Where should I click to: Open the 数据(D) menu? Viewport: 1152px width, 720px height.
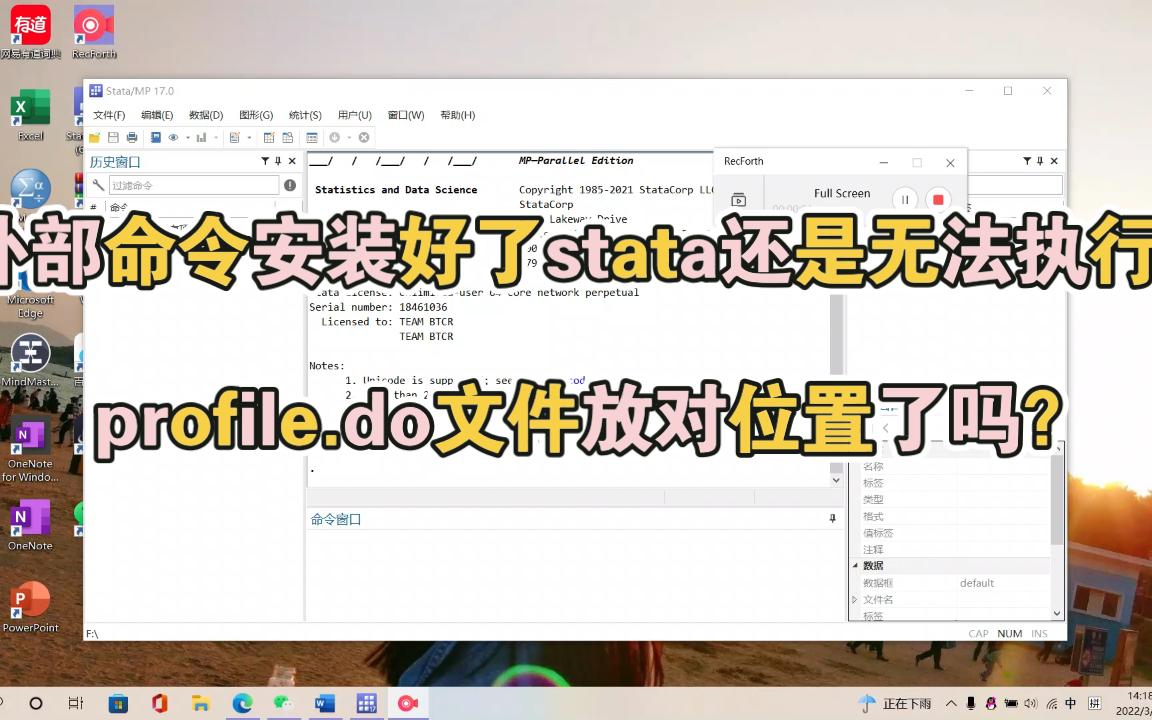tap(206, 115)
